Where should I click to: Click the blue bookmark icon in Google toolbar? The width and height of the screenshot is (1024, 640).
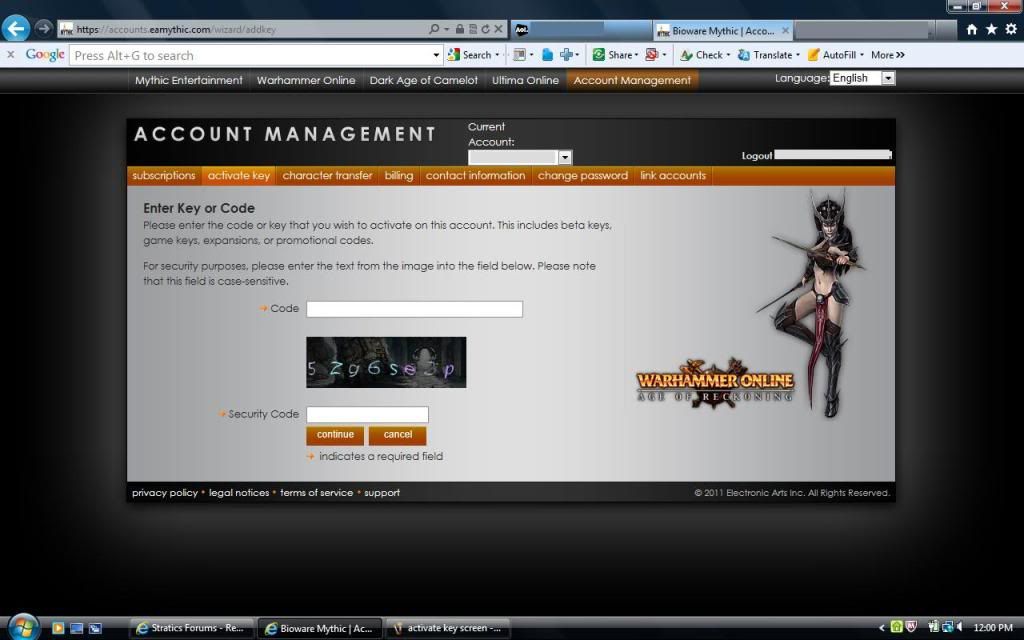click(547, 56)
